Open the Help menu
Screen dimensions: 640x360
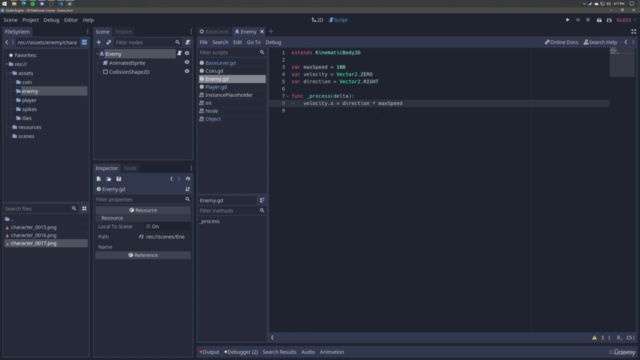88,20
